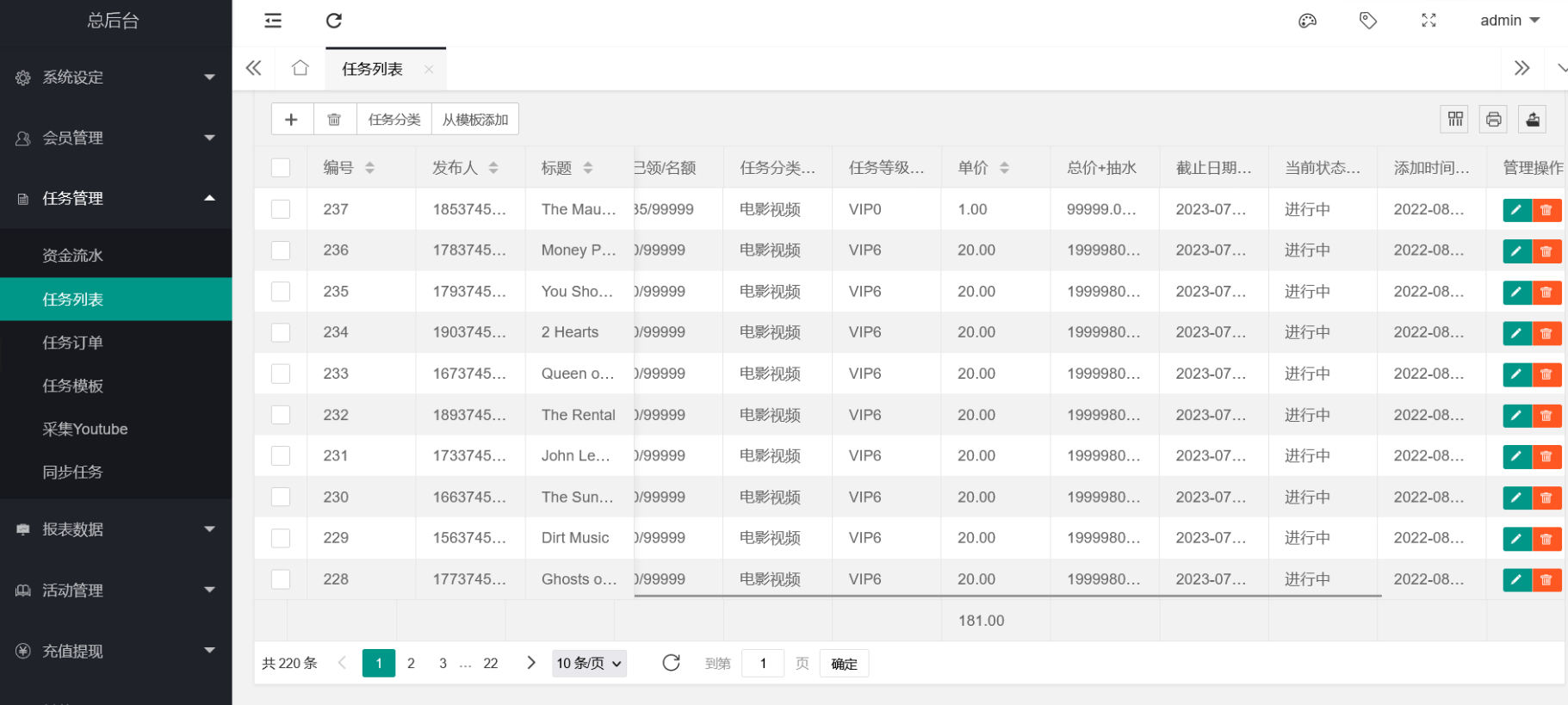Image resolution: width=1568 pixels, height=705 pixels.
Task: Check the checkbox for row 235
Action: (281, 292)
